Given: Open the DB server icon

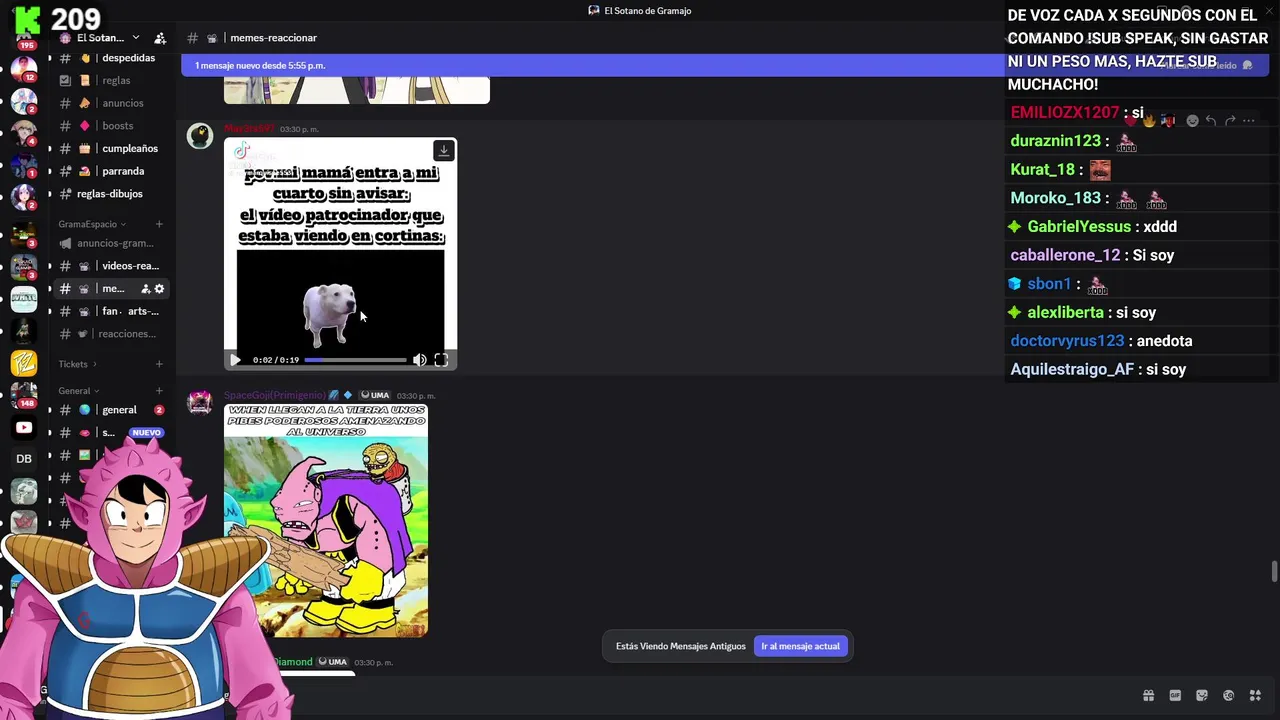Looking at the screenshot, I should (x=24, y=459).
